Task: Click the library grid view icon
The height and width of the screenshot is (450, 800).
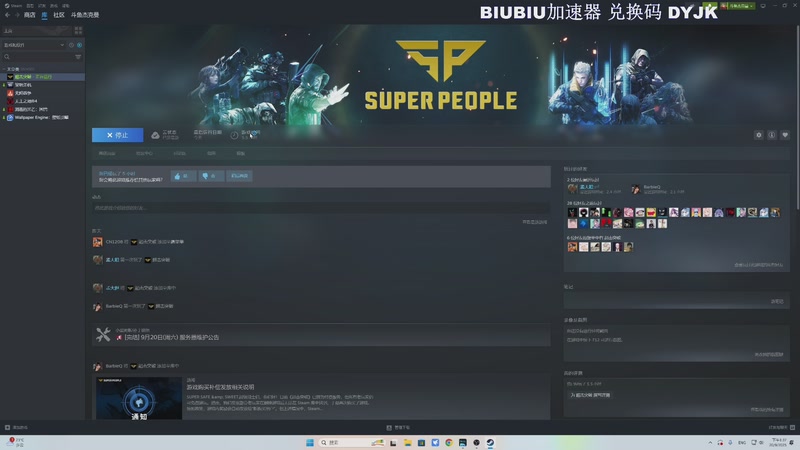Action: point(78,31)
